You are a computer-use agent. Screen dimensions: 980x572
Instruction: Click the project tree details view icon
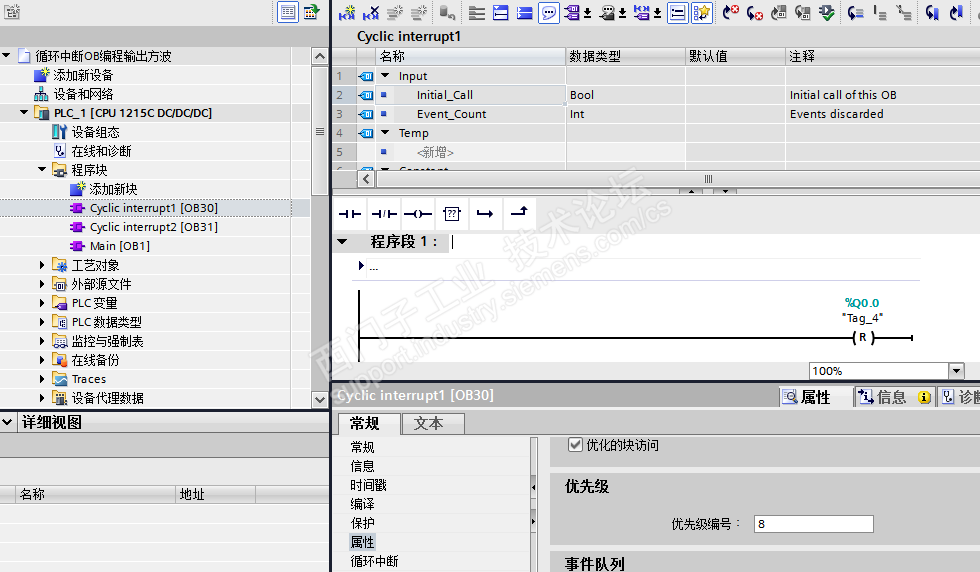pyautogui.click(x=288, y=12)
